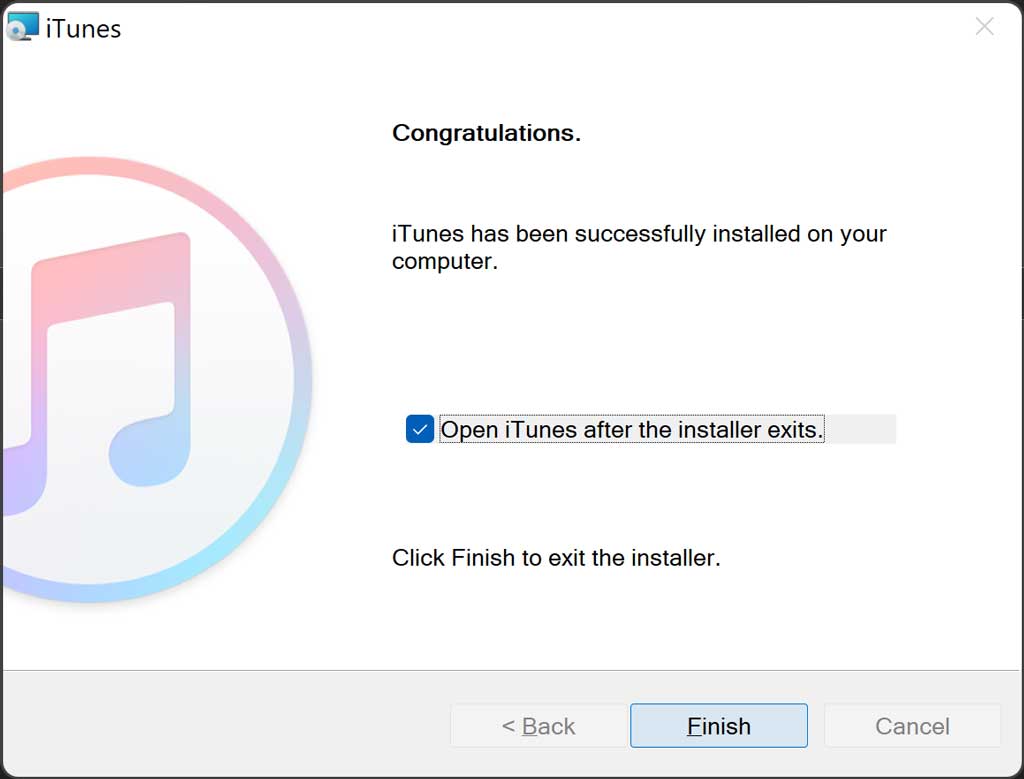This screenshot has width=1024, height=779.
Task: Click the 'Open iTunes after the installer exits' label
Action: [x=632, y=430]
